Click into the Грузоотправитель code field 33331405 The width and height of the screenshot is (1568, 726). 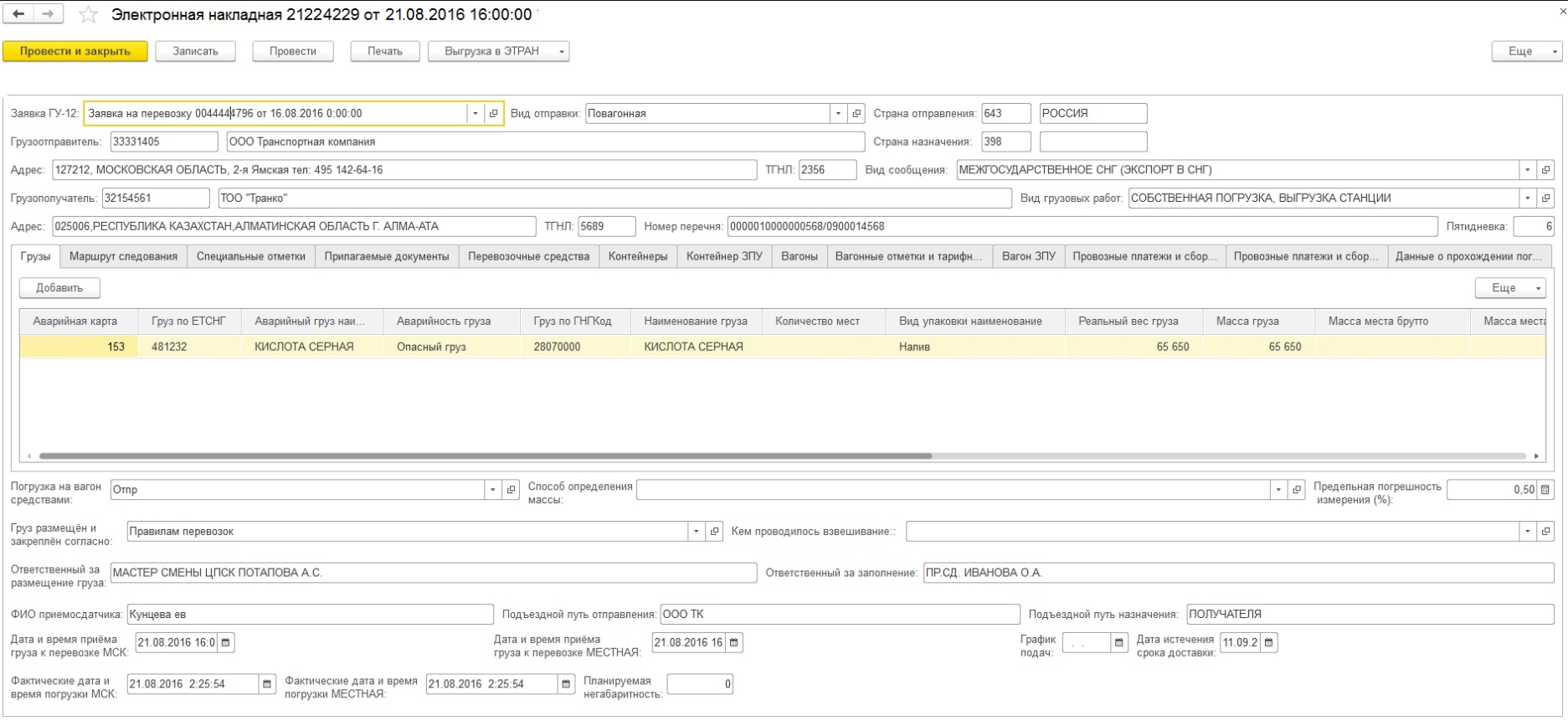(163, 142)
